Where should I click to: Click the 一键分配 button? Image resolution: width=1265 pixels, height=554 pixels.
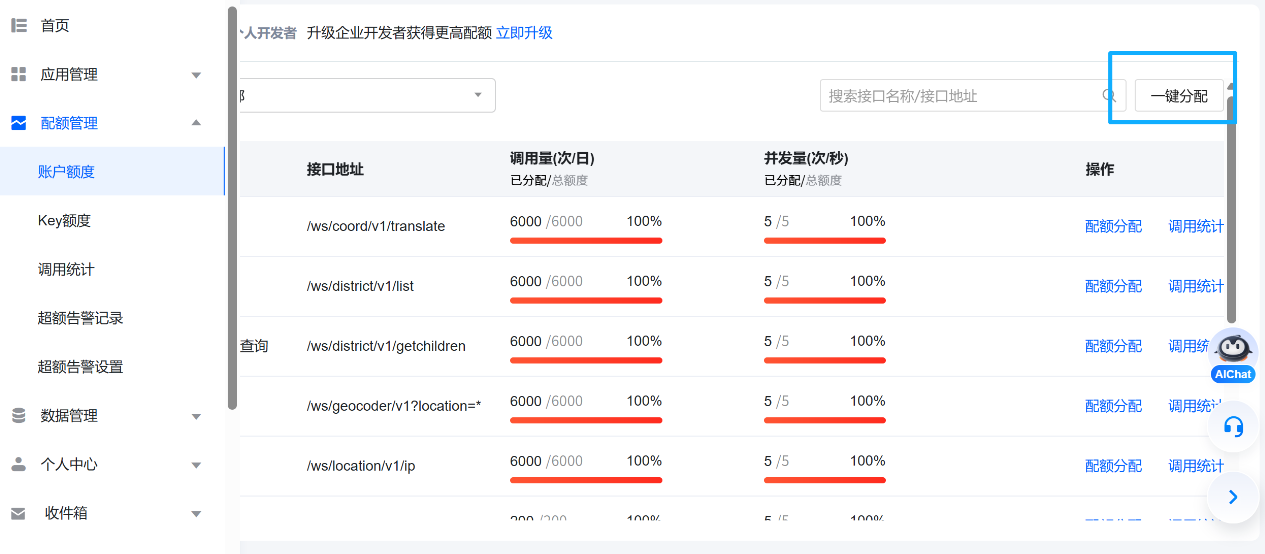[1178, 96]
